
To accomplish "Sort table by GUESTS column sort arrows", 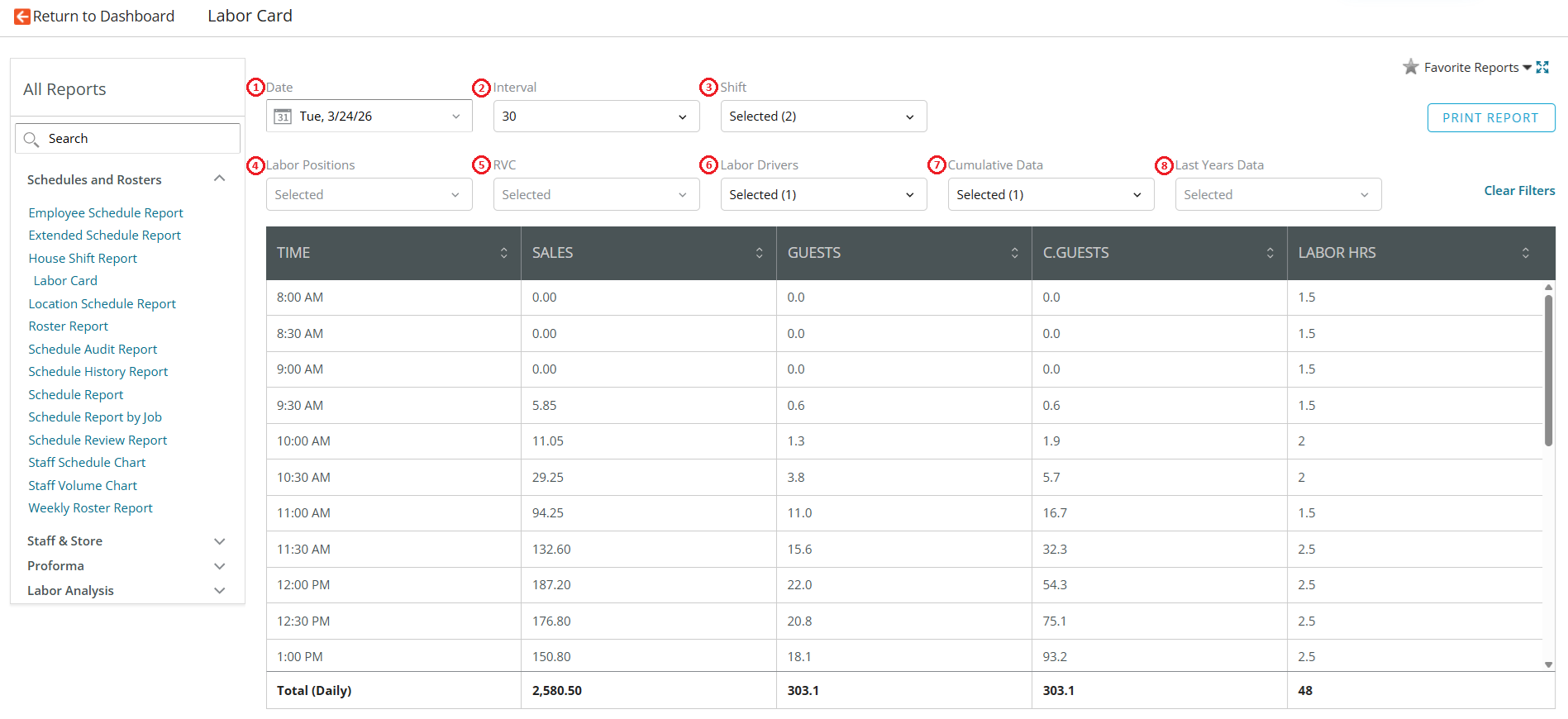I will coord(1015,253).
